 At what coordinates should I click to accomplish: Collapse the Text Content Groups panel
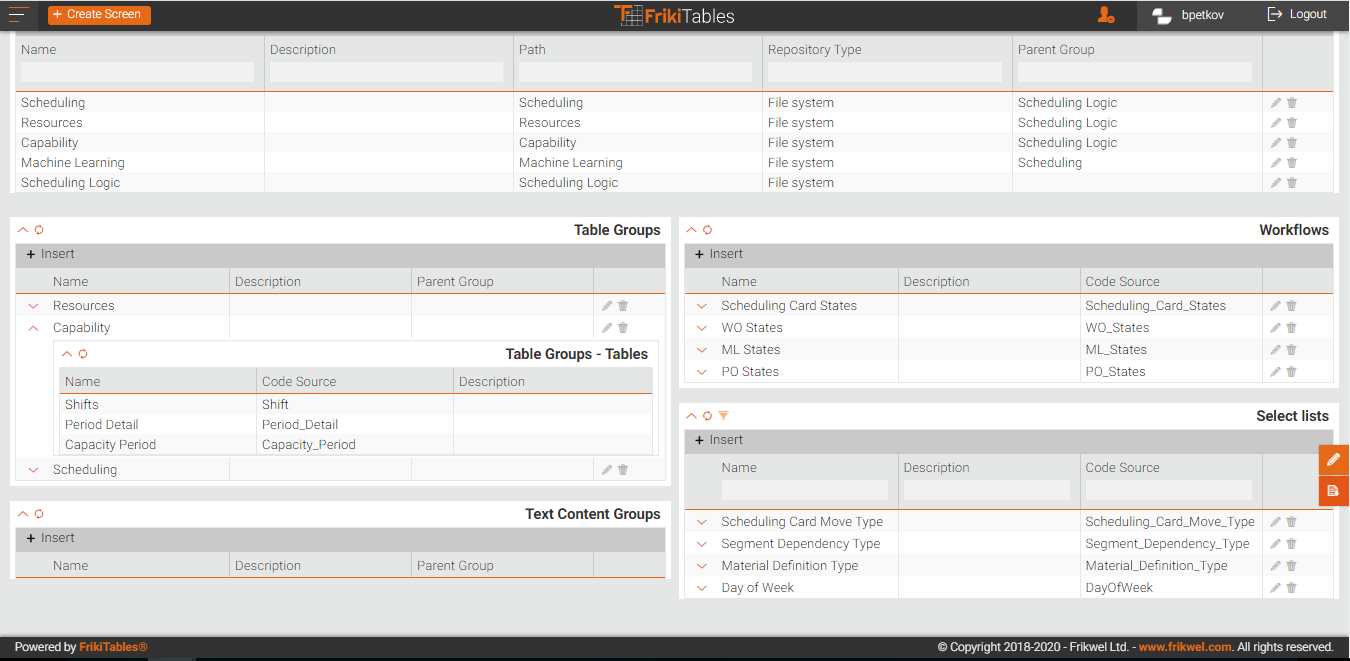point(23,514)
